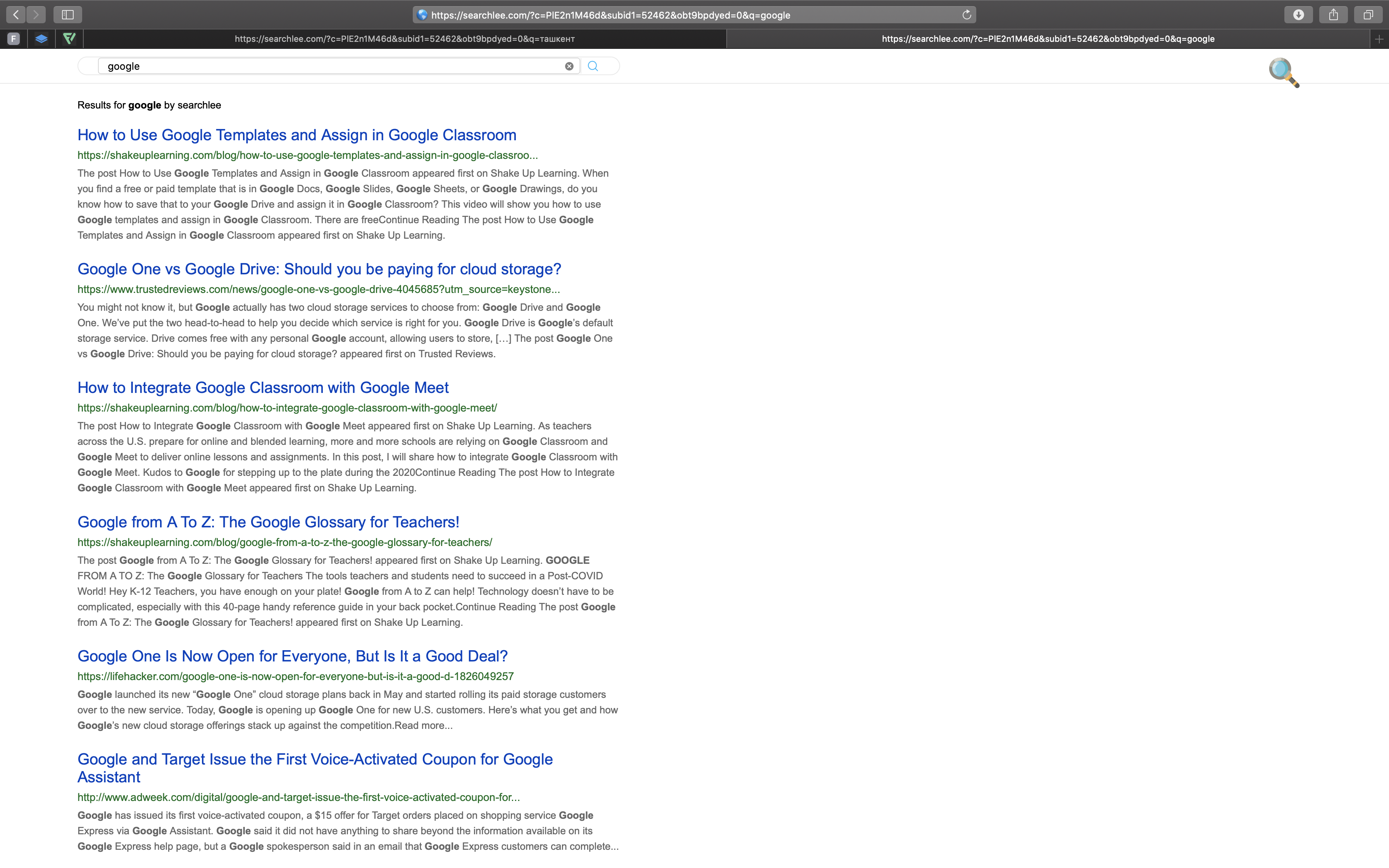Viewport: 1389px width, 868px height.
Task: Click the globe icon in the address bar
Action: click(x=422, y=15)
